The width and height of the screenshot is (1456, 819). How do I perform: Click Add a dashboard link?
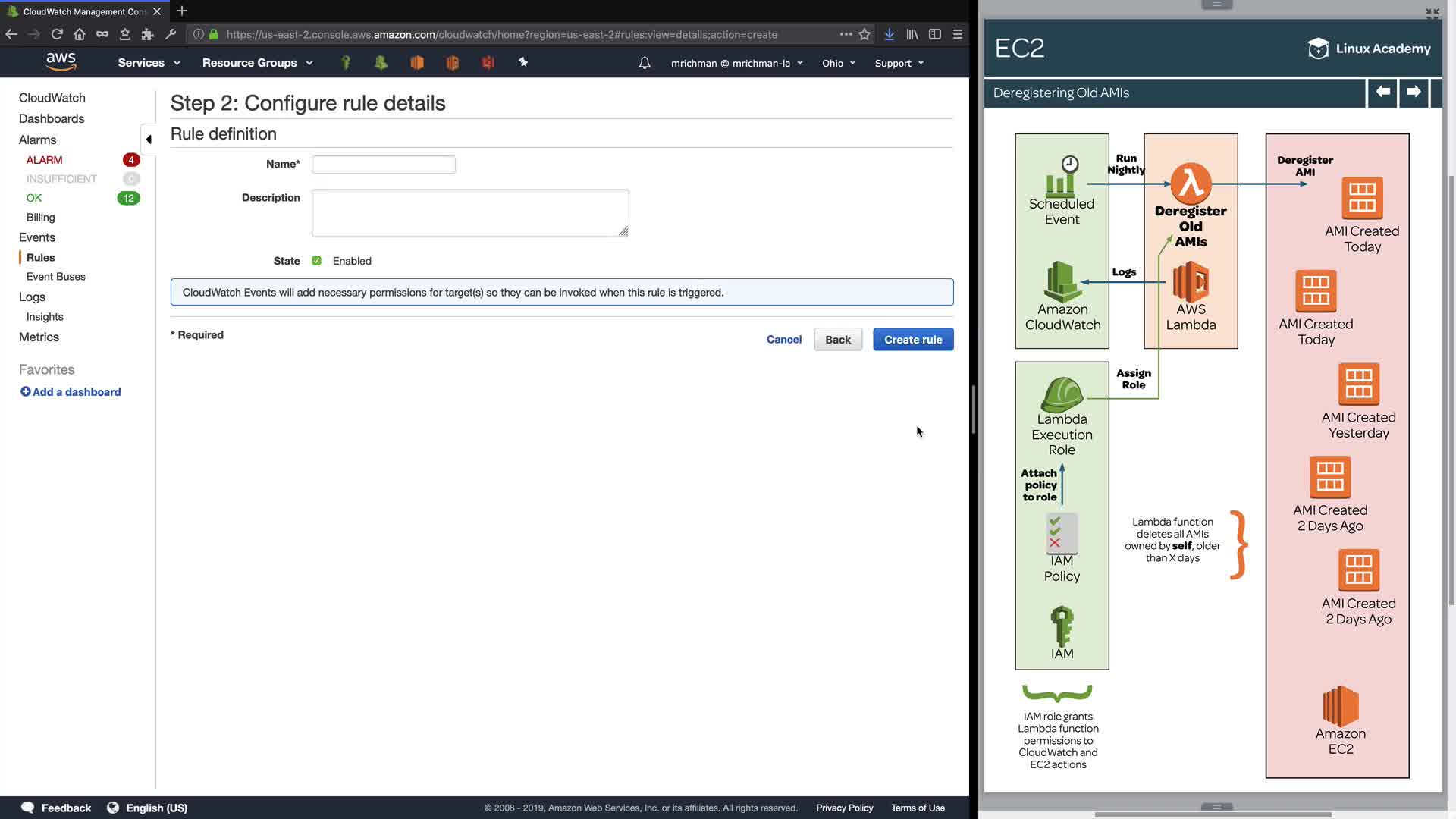click(71, 392)
